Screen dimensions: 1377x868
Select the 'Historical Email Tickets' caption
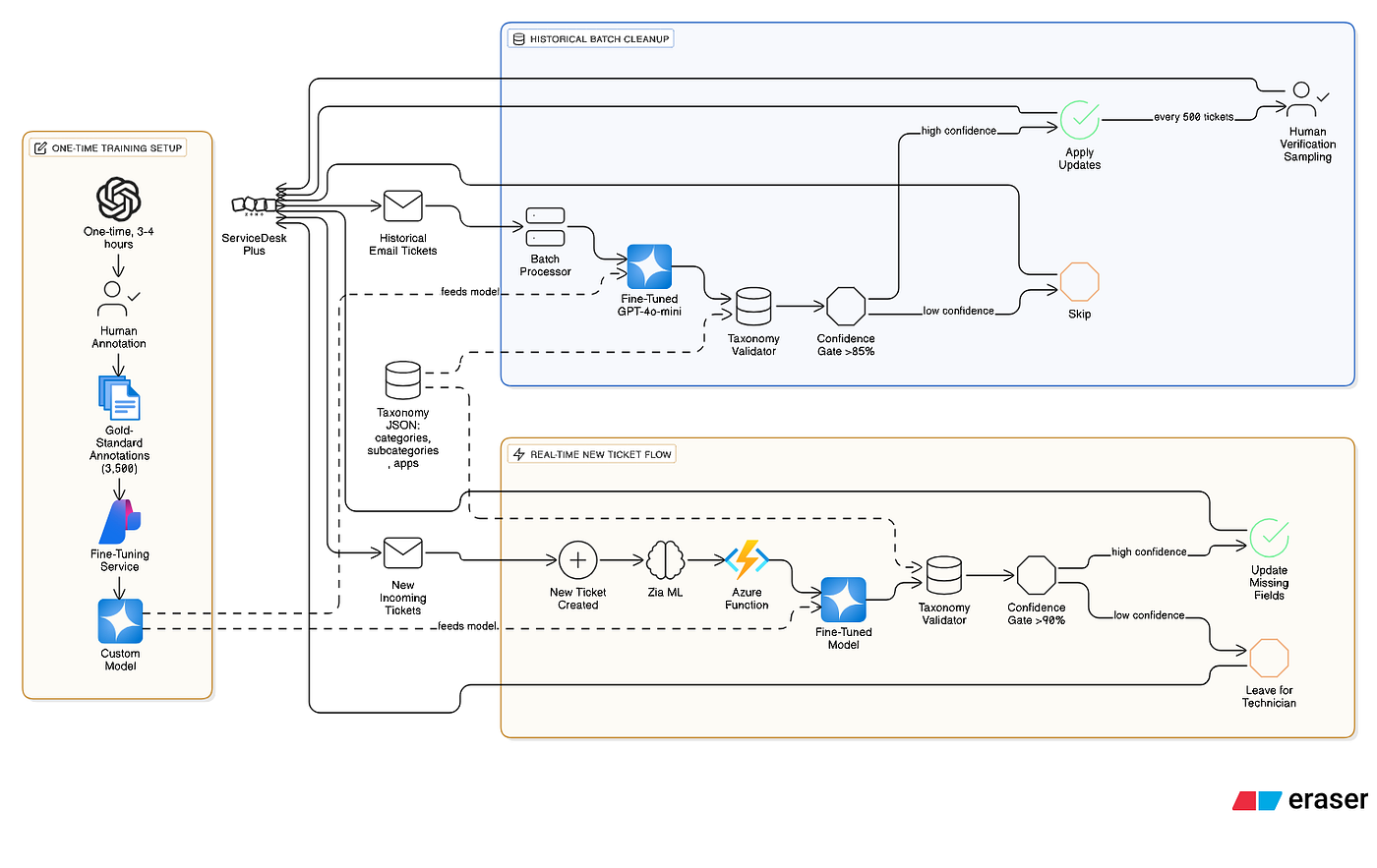(x=403, y=245)
